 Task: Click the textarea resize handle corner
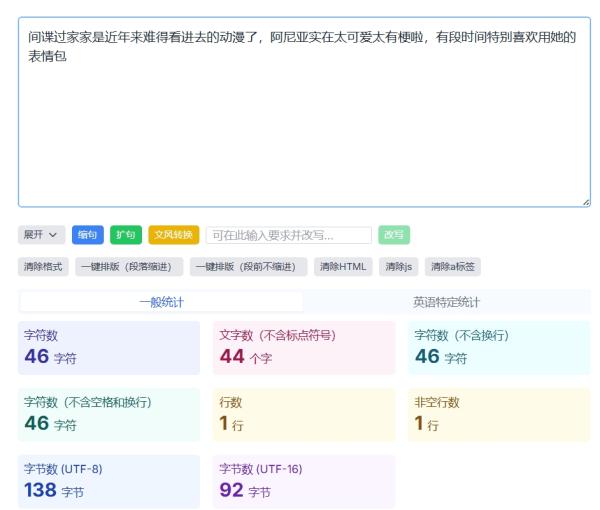coord(586,203)
